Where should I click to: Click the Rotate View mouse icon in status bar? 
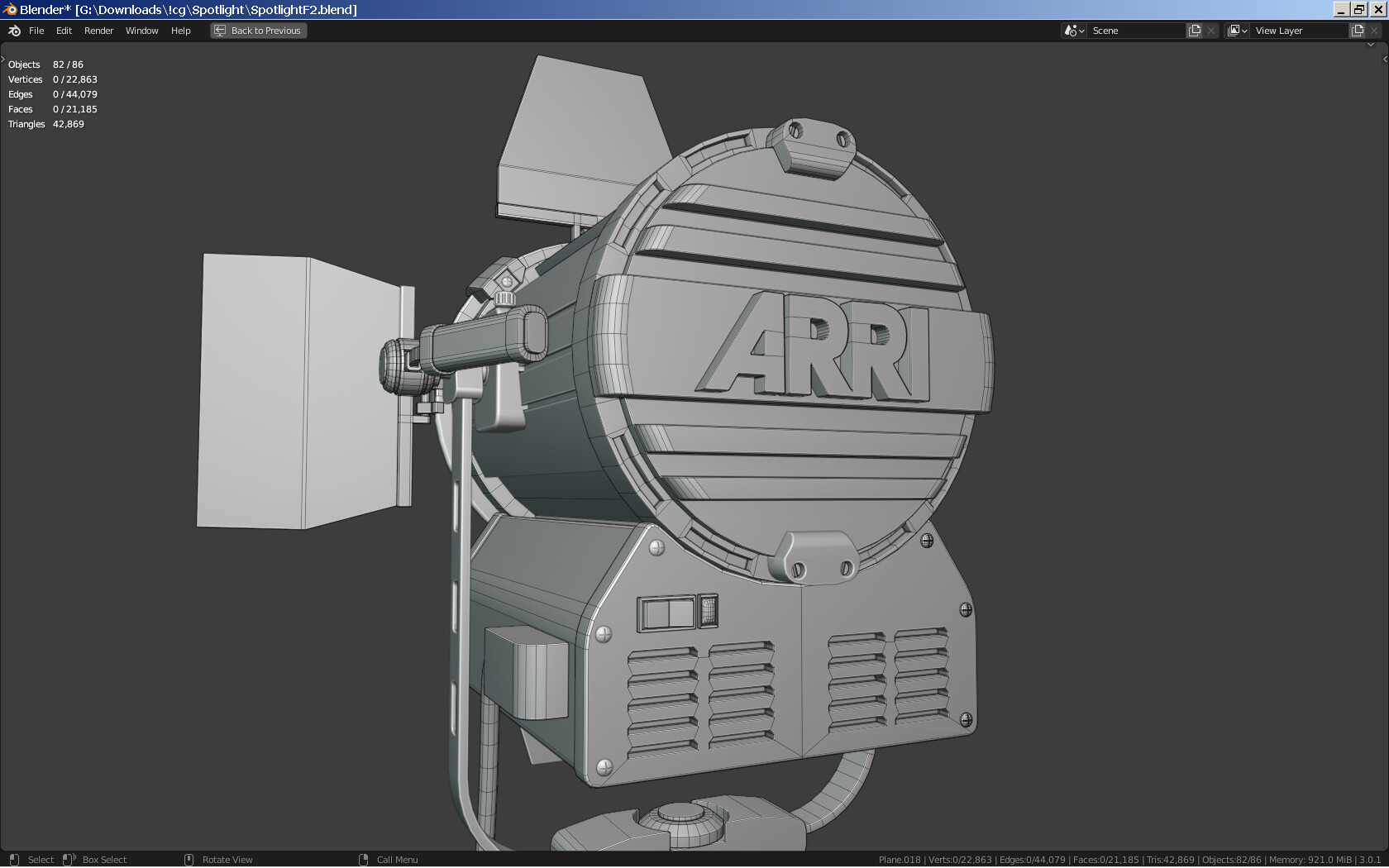pos(189,860)
